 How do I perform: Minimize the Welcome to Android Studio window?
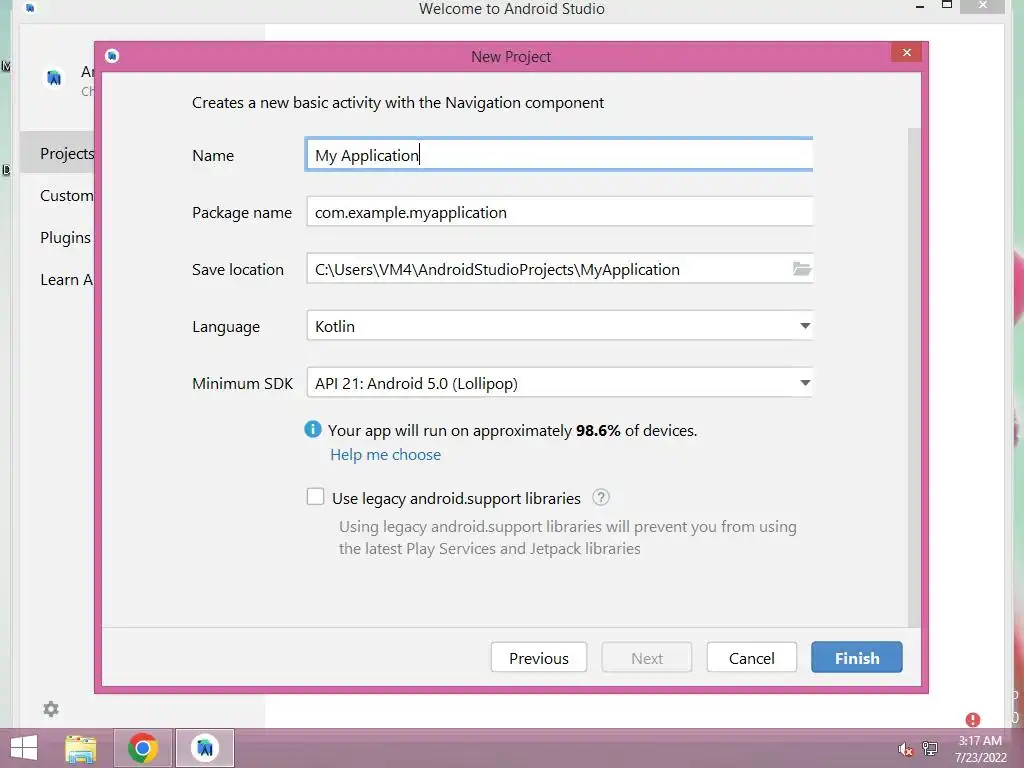coord(920,7)
